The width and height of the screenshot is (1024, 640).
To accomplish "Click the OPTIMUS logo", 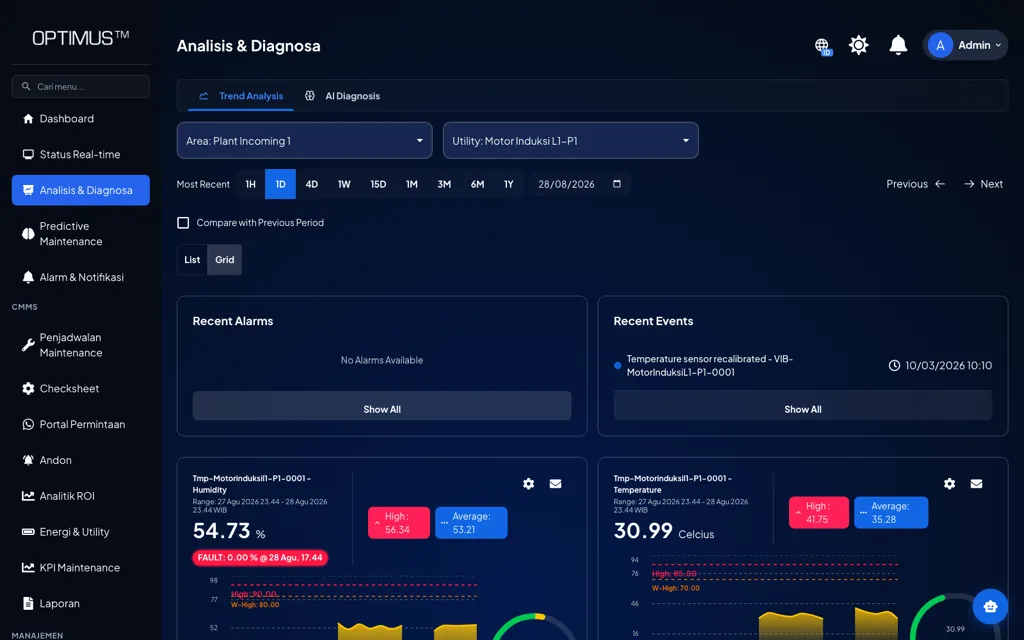I will coord(80,38).
